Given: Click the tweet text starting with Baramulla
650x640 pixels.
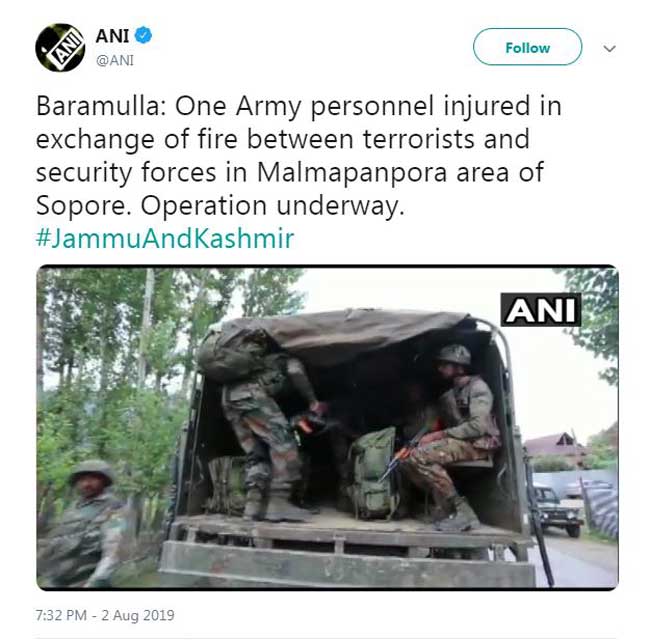Looking at the screenshot, I should 298,155.
